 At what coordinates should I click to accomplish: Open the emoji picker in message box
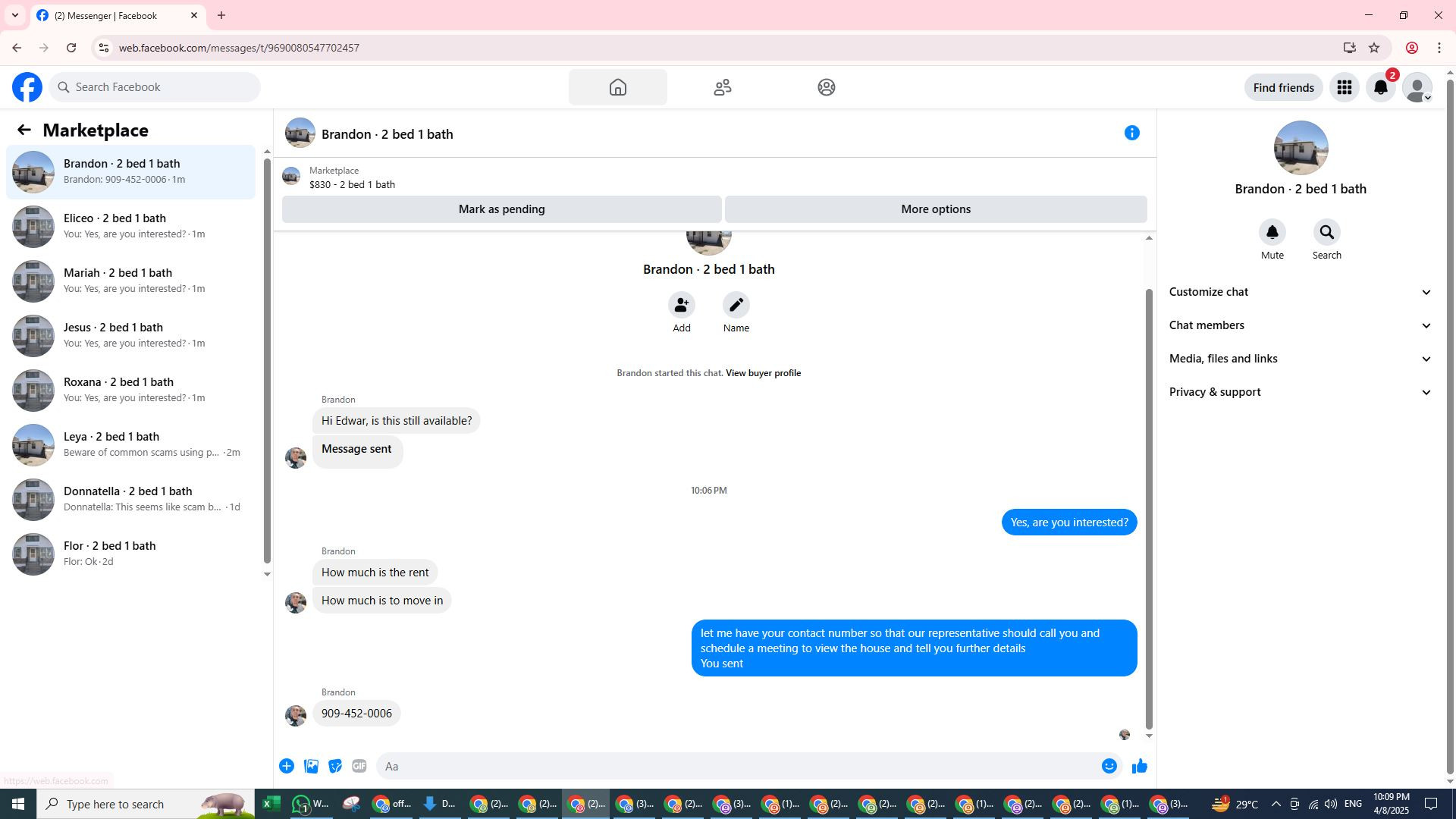(1109, 766)
